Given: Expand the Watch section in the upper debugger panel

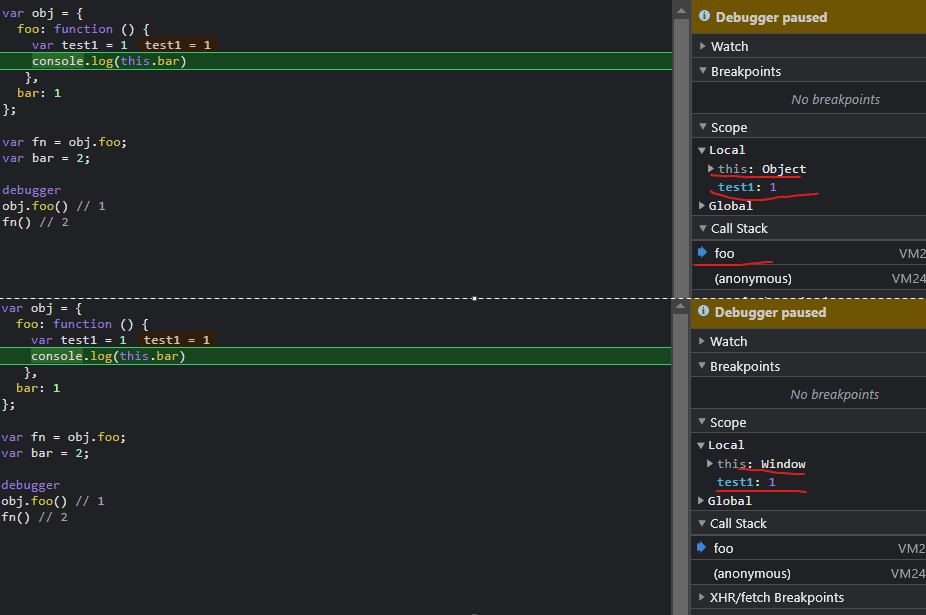Looking at the screenshot, I should [x=702, y=47].
